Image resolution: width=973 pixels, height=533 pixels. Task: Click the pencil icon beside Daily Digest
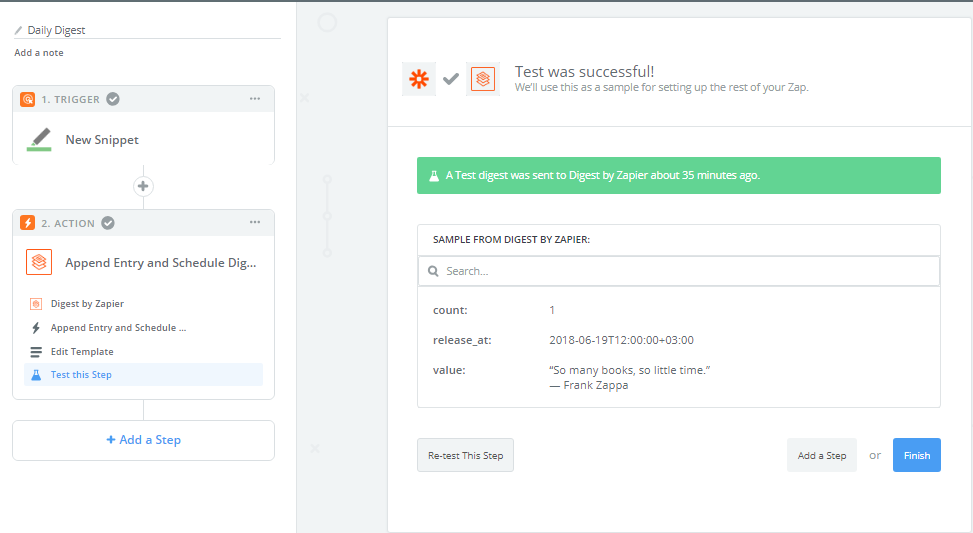click(x=19, y=31)
